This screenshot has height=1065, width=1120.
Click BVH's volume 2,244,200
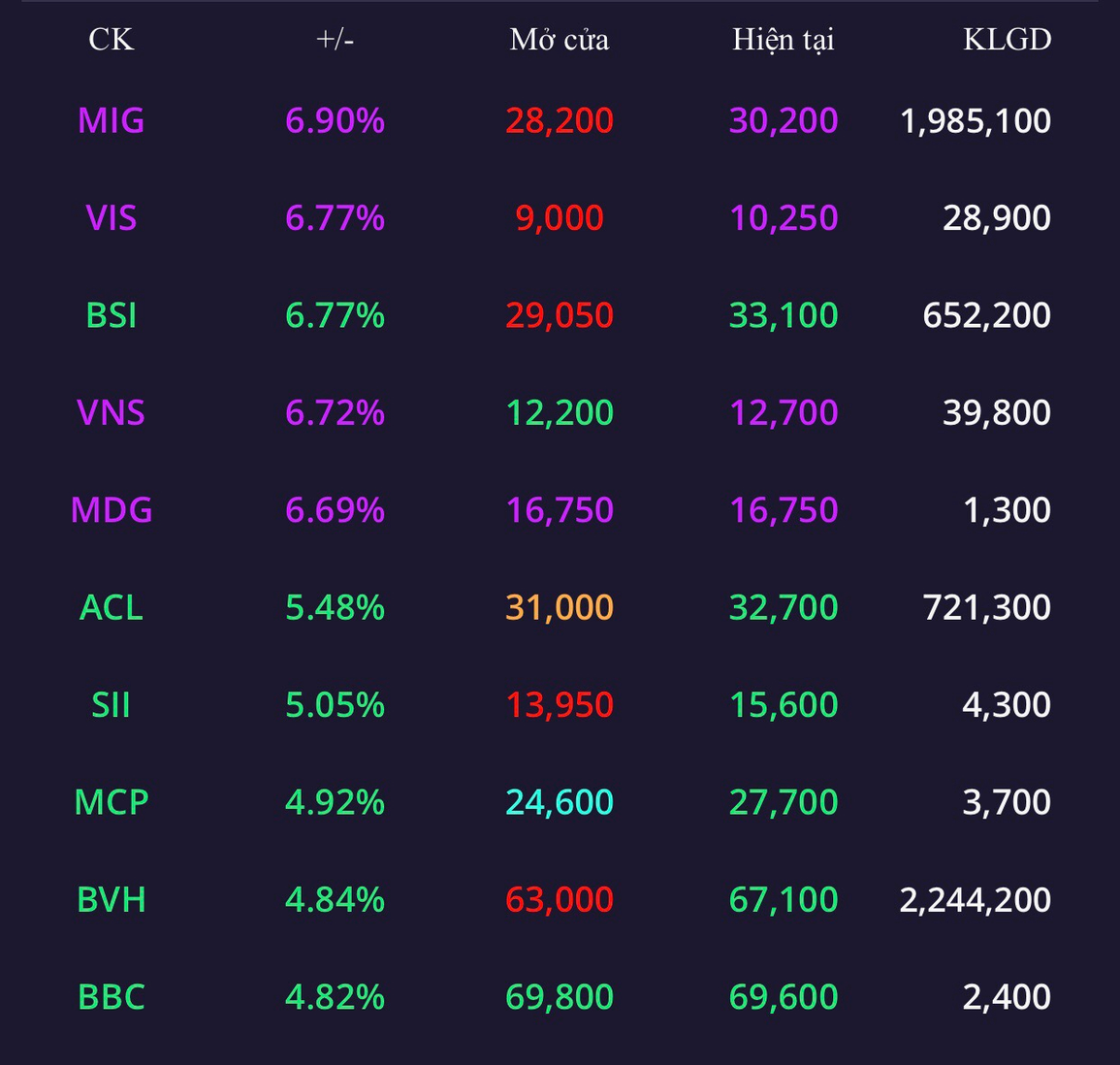click(975, 900)
